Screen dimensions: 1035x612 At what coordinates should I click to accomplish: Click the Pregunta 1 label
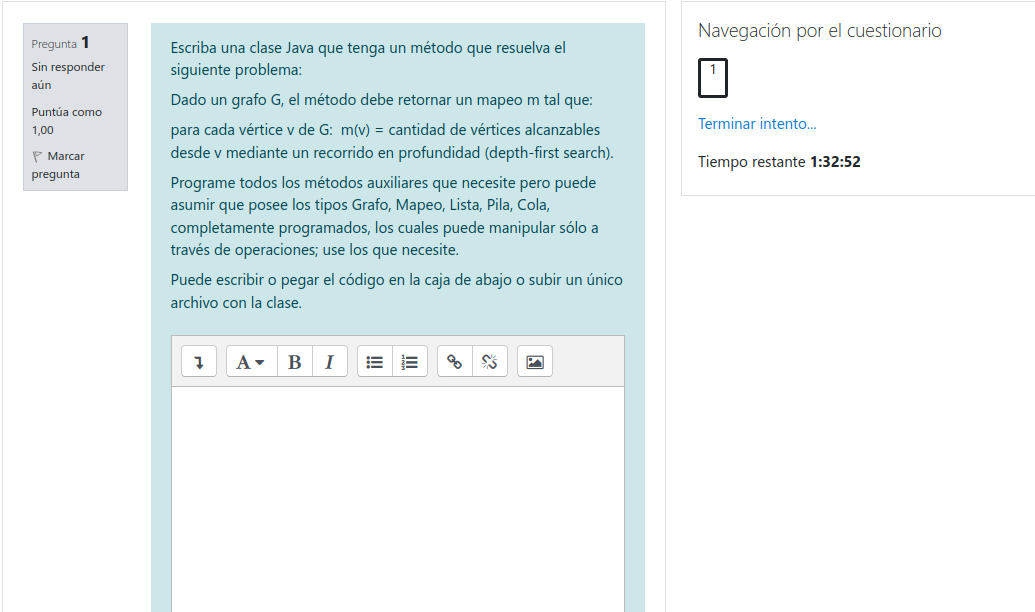pyautogui.click(x=61, y=43)
